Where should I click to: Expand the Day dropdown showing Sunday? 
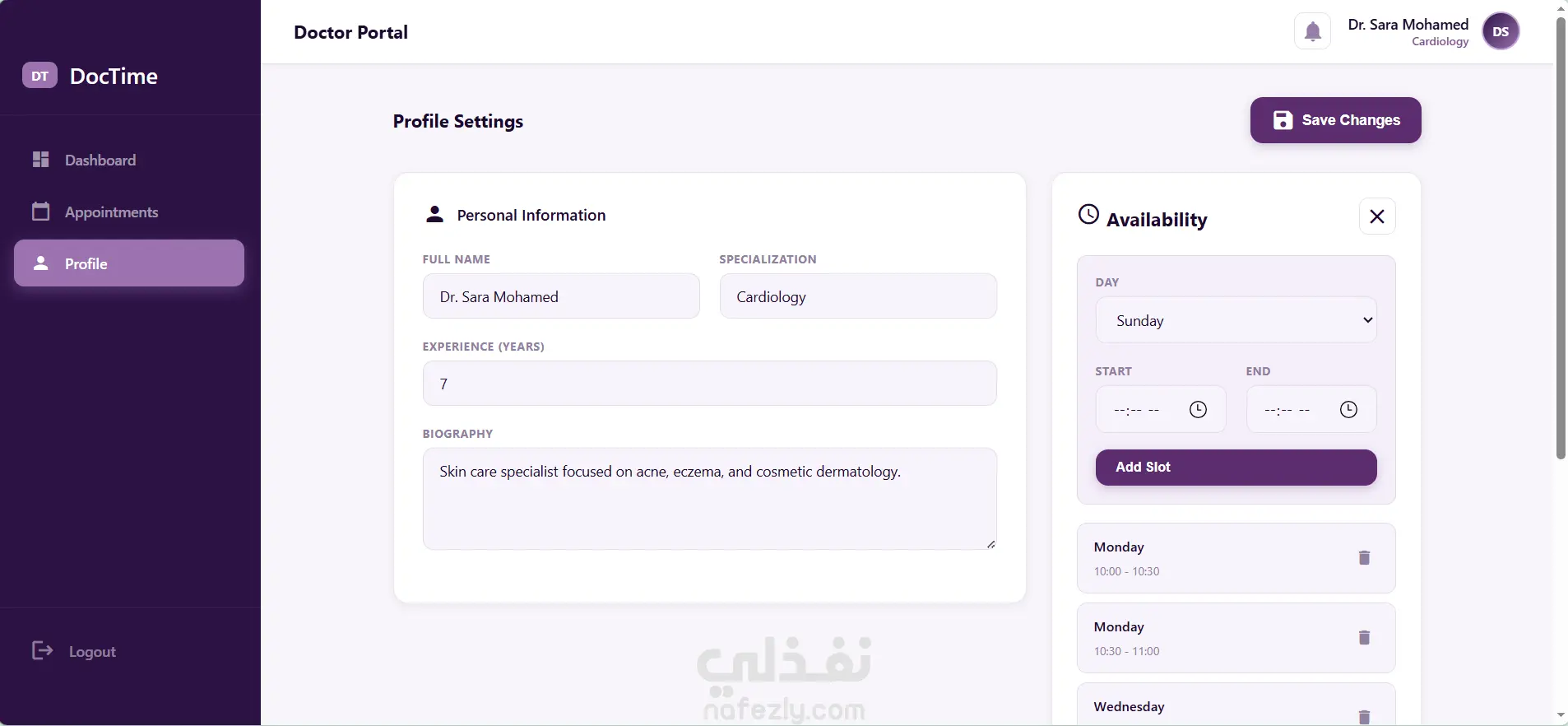(x=1236, y=320)
